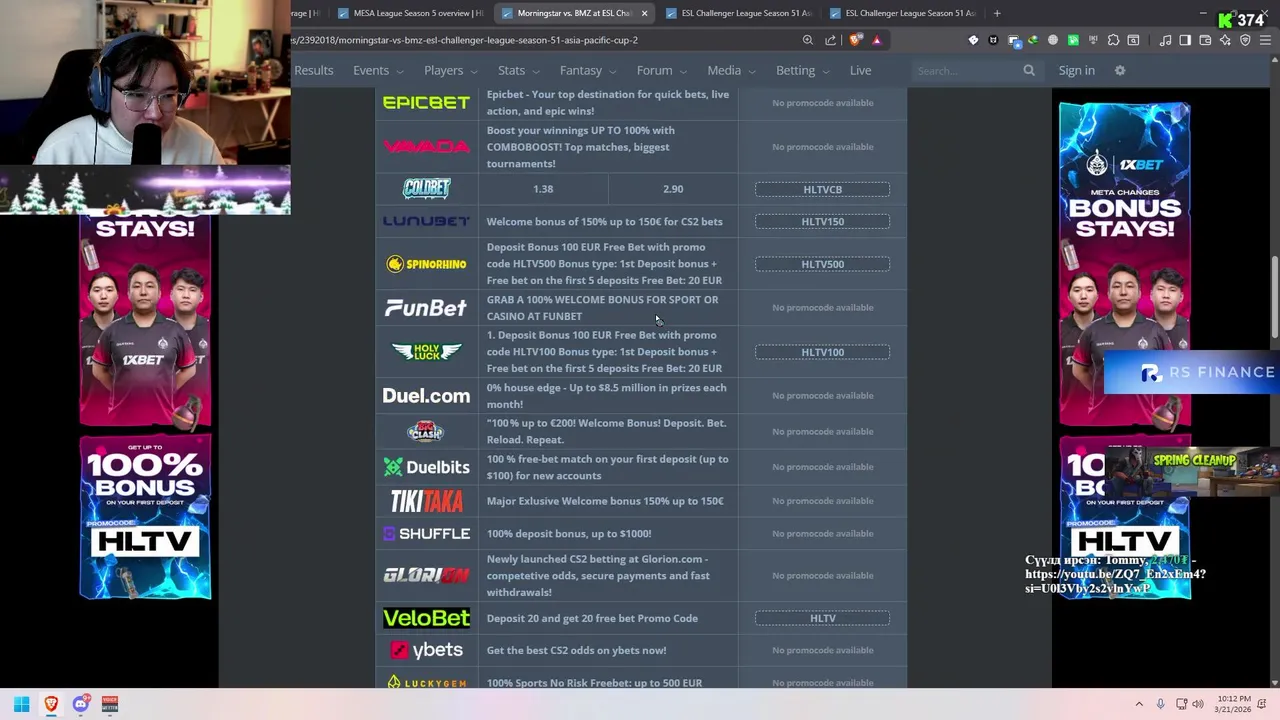
Task: Click the share page icon in the address bar
Action: (x=830, y=40)
